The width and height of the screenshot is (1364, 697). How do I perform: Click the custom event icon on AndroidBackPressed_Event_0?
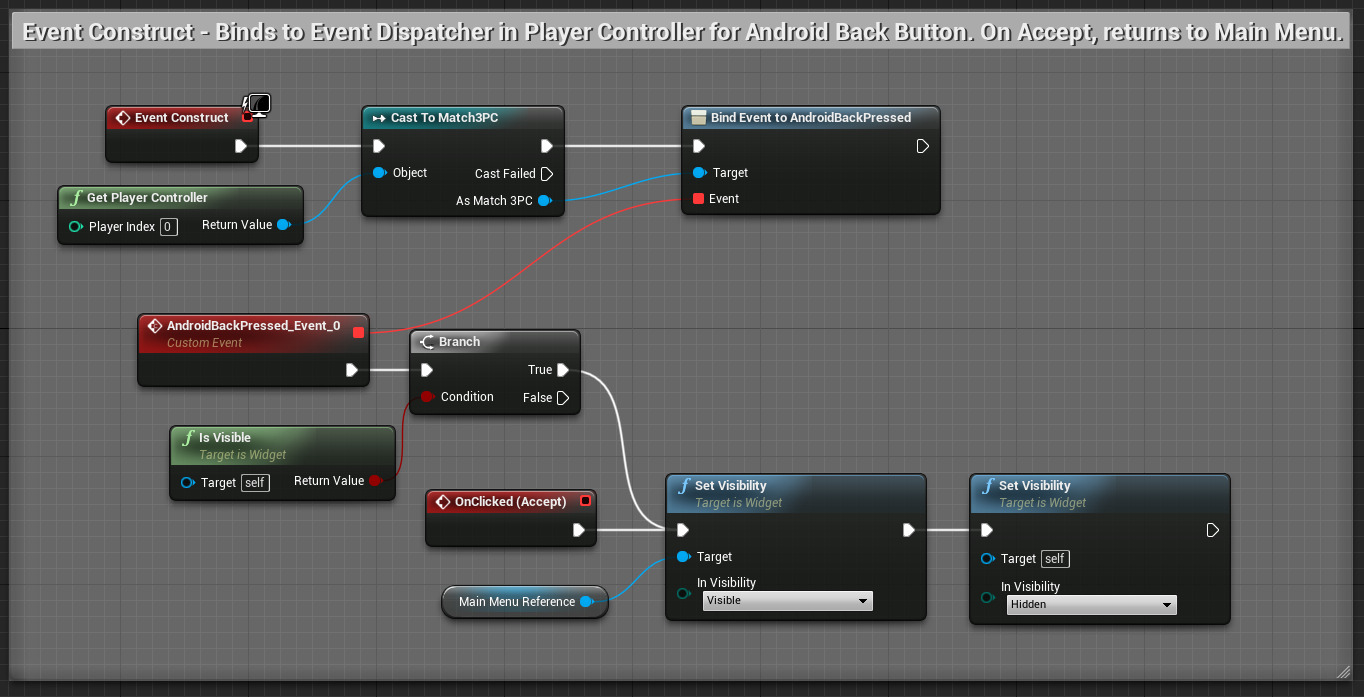coord(155,325)
